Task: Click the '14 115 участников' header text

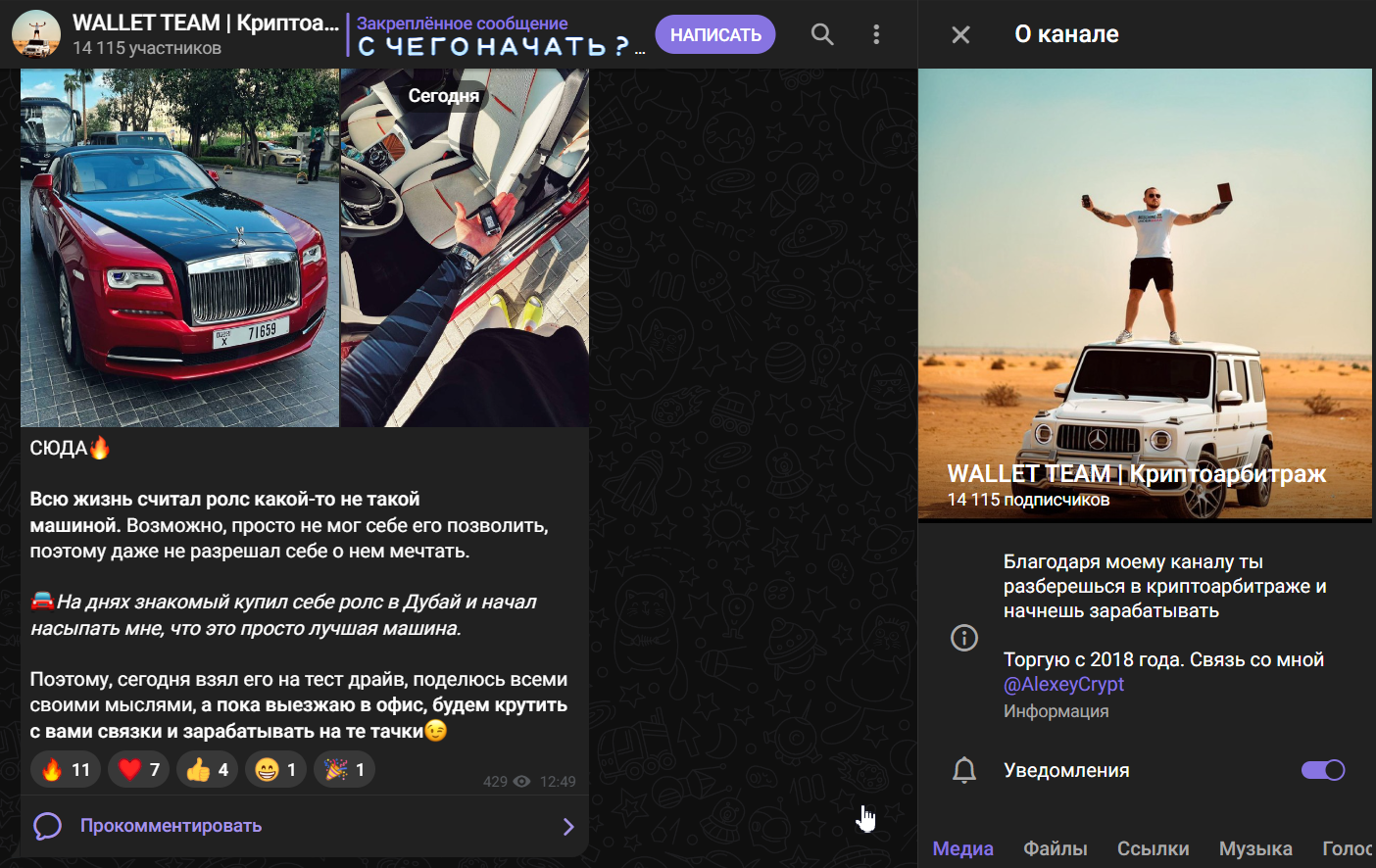Action: point(147,48)
